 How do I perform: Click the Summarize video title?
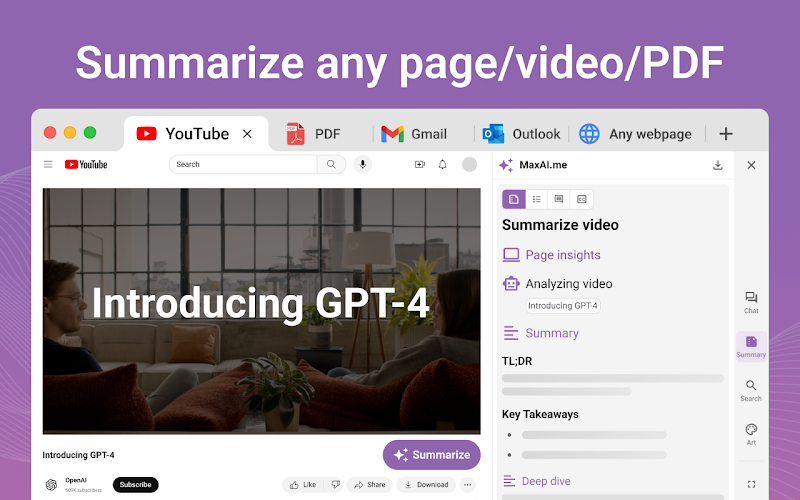(x=560, y=225)
